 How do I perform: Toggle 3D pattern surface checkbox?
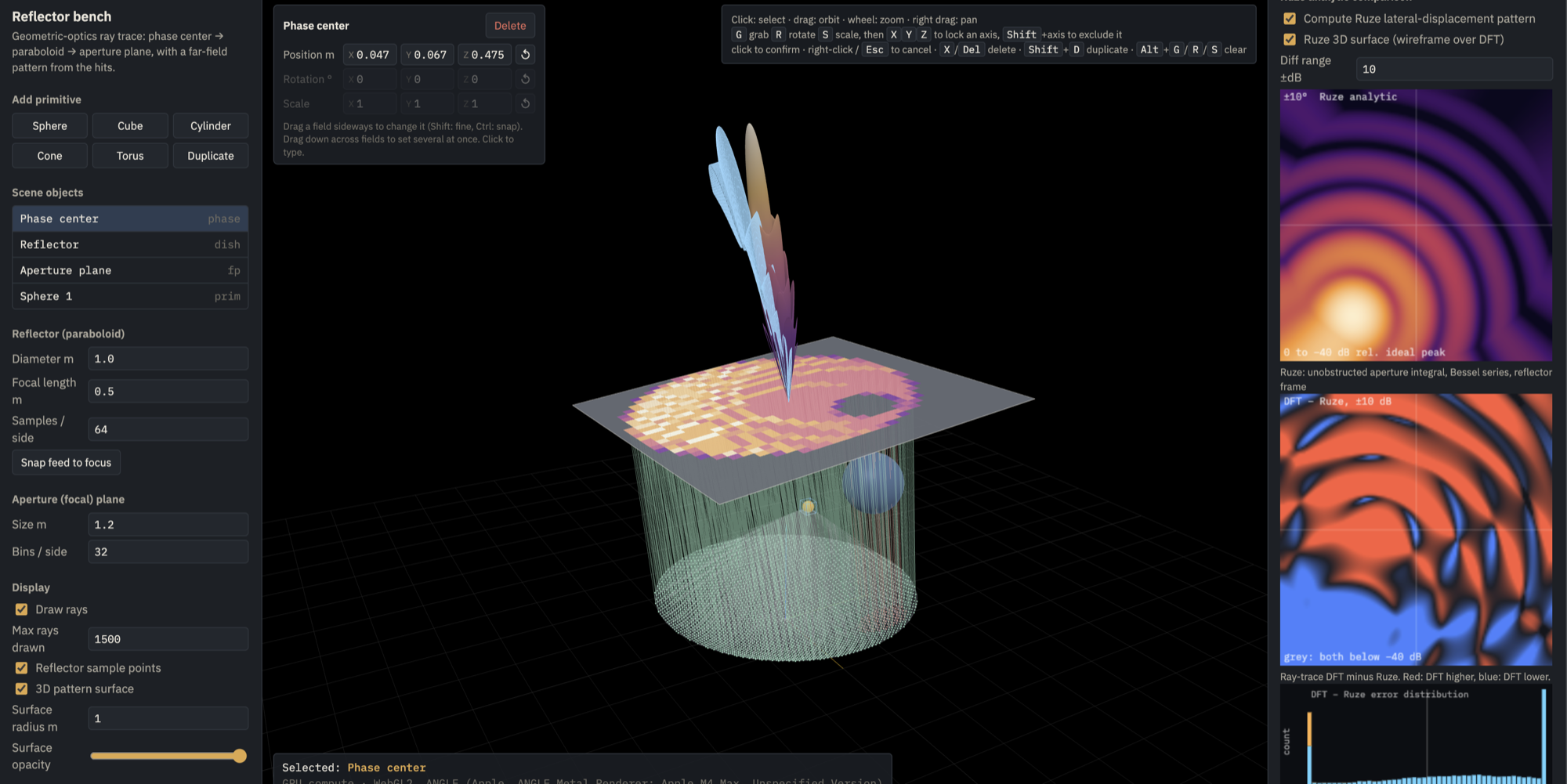22,689
